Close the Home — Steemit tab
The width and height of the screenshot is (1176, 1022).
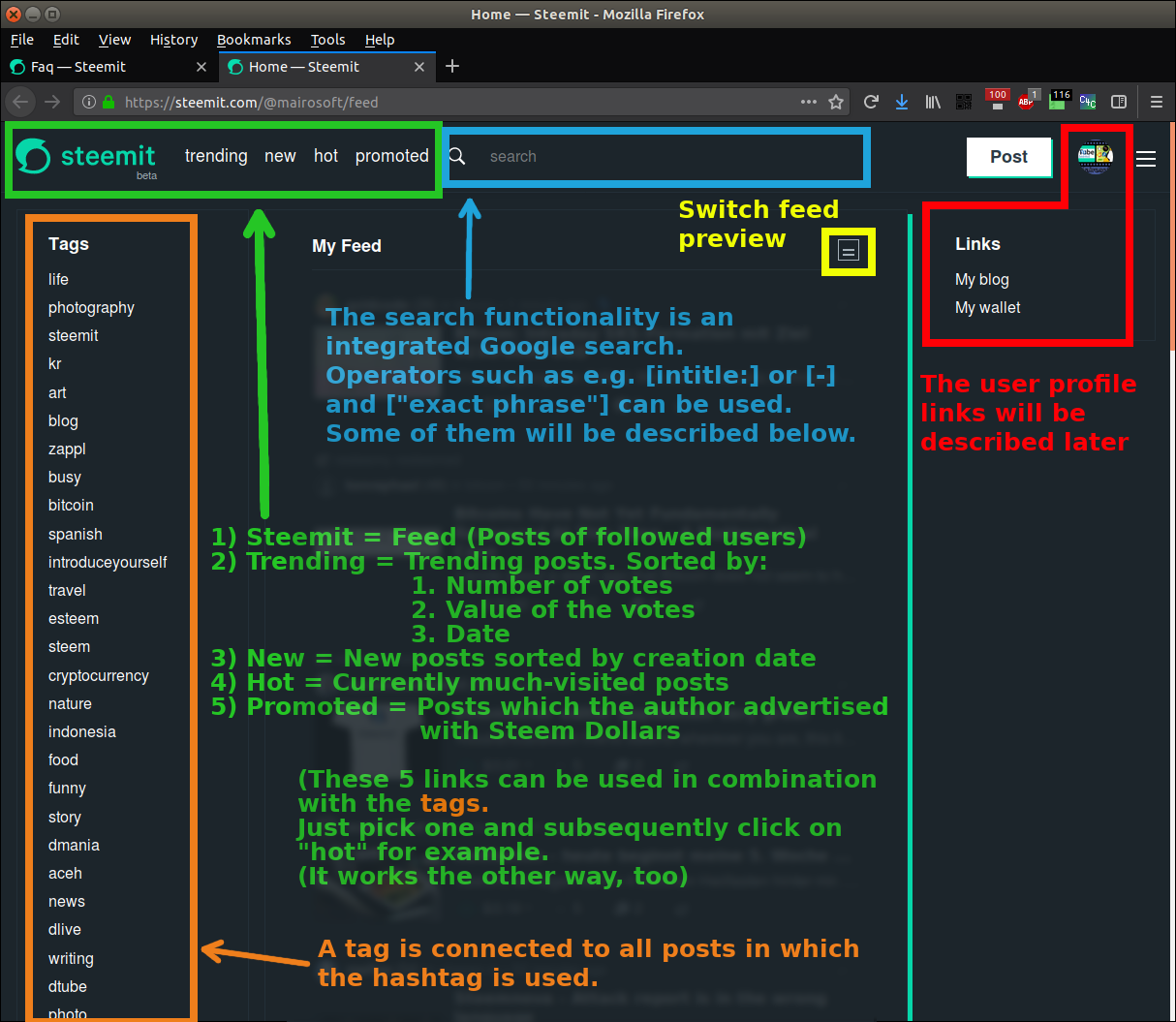pos(419,67)
